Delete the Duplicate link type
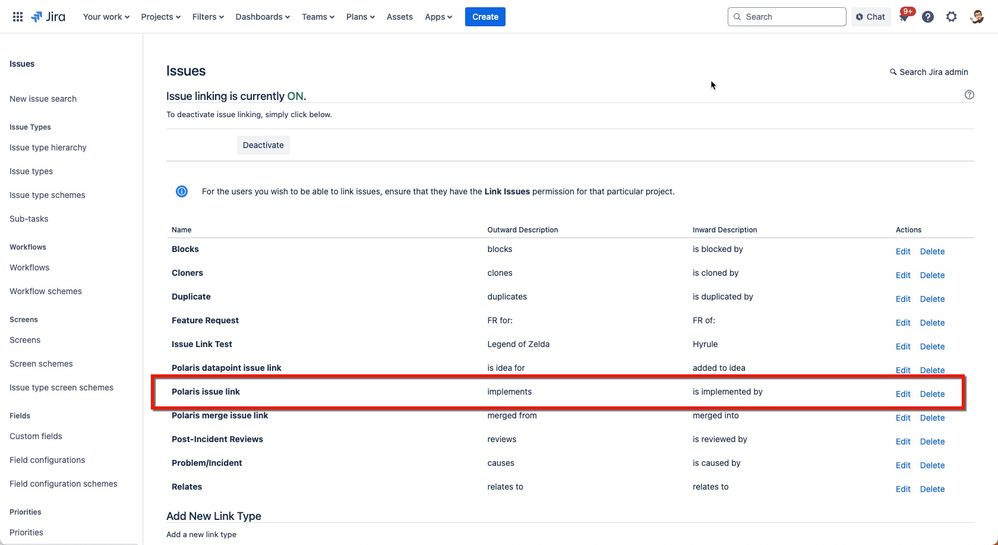The image size is (998, 545). [932, 299]
